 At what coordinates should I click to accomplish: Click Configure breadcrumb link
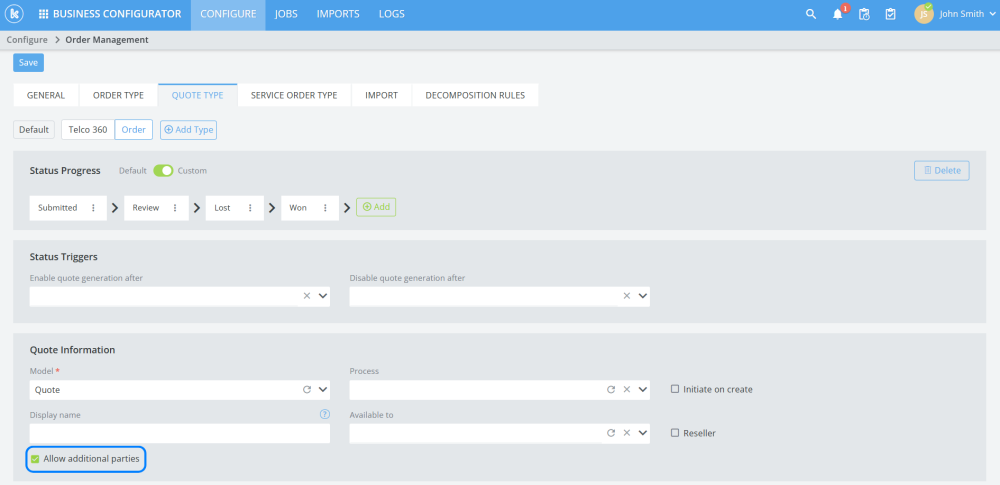click(27, 40)
